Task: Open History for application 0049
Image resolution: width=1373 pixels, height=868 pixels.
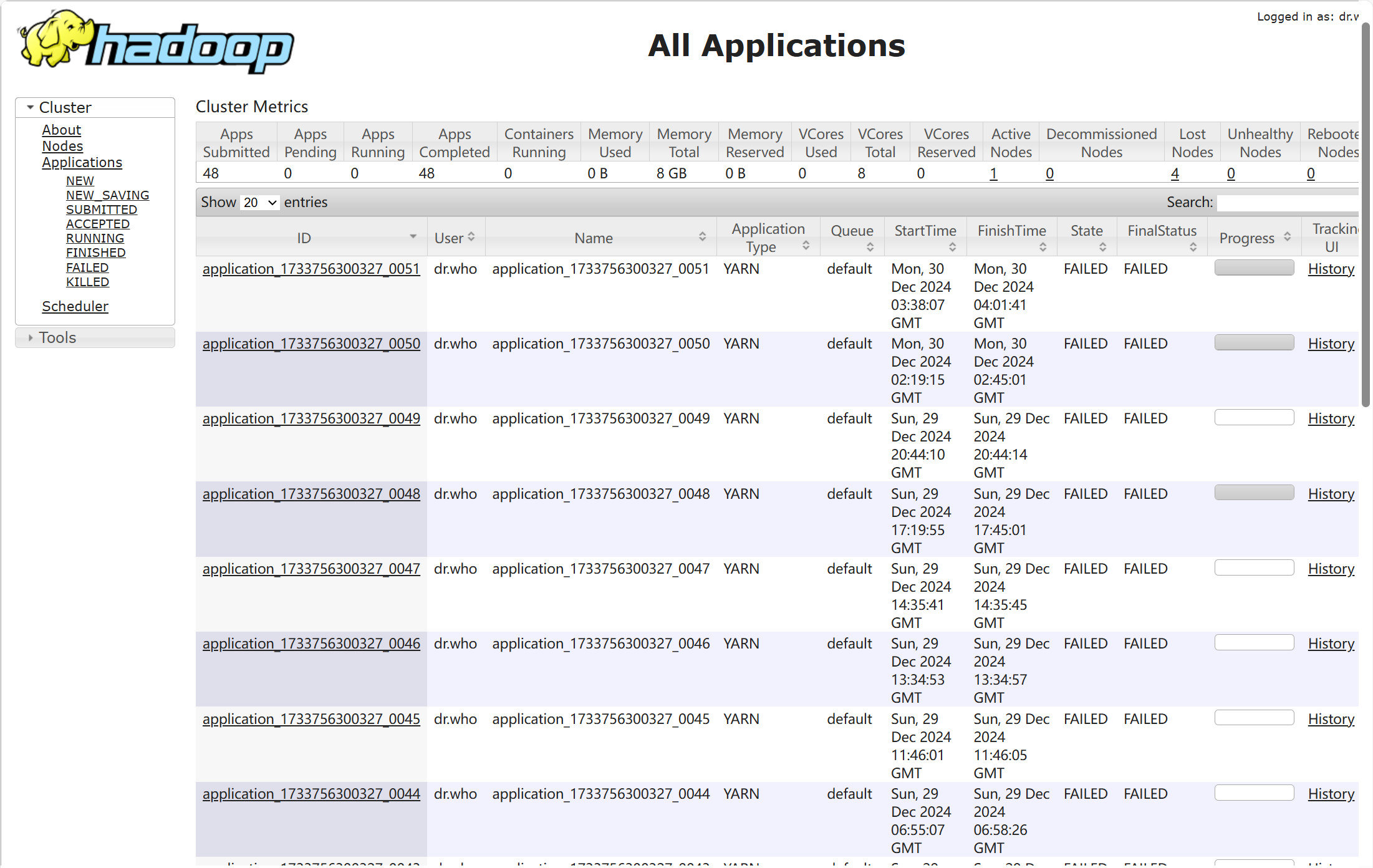Action: pyautogui.click(x=1331, y=418)
